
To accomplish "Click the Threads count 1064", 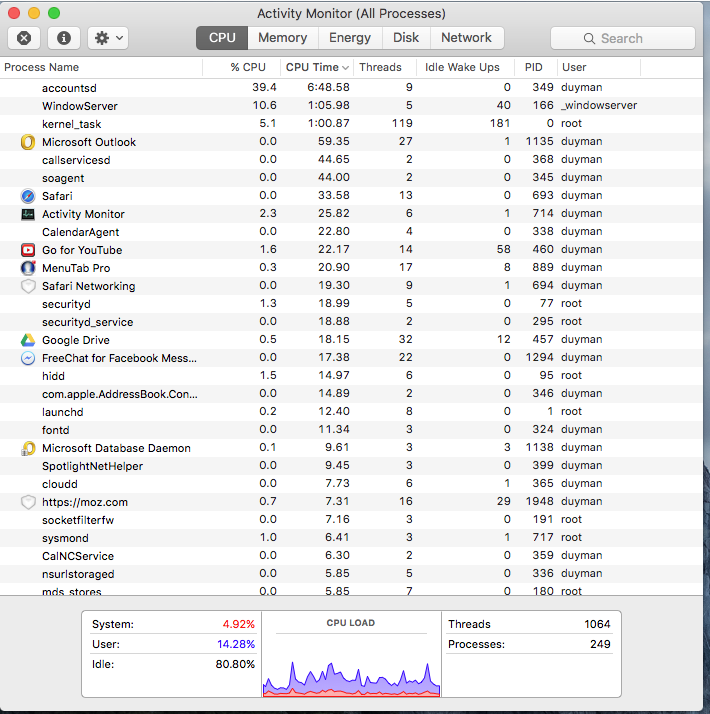I will click(x=597, y=624).
